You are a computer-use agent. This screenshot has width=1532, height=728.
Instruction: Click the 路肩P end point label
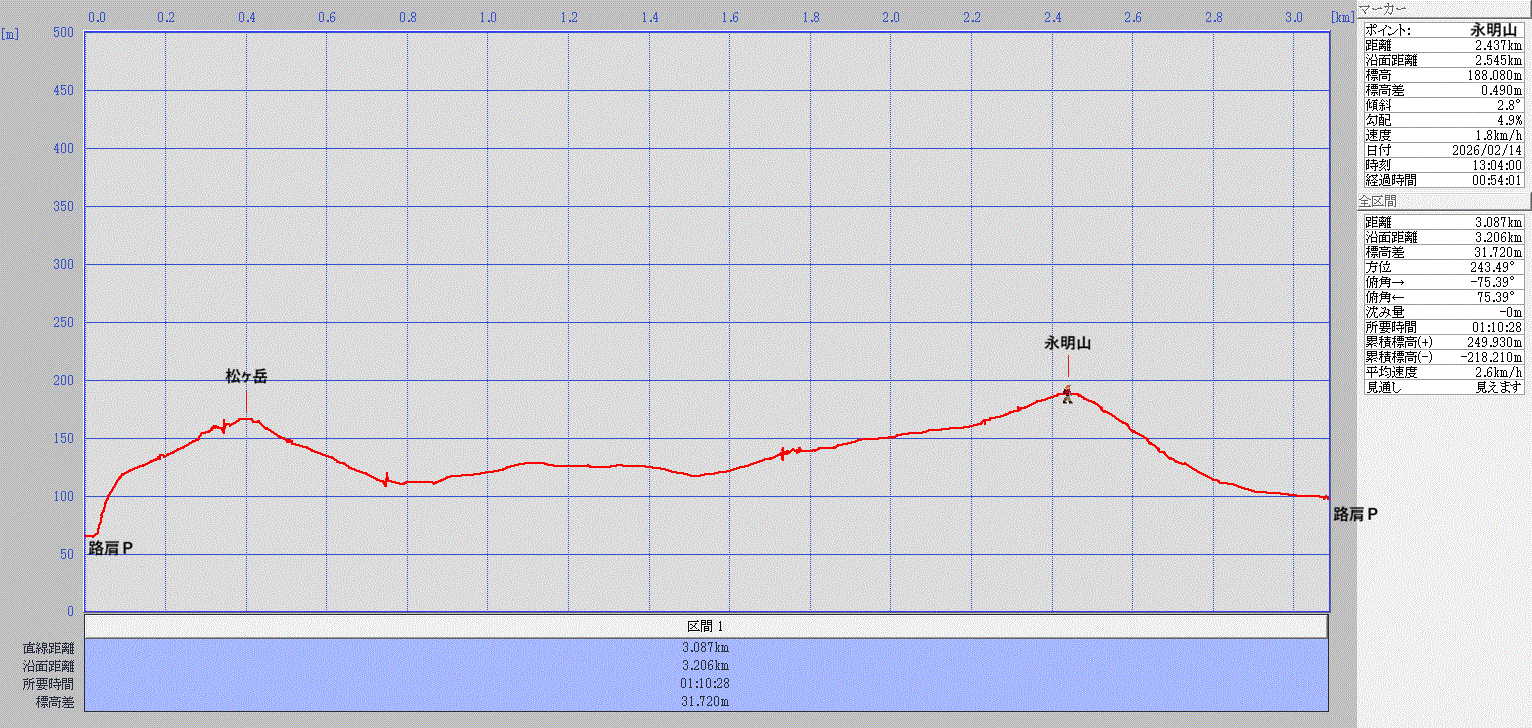(1355, 514)
